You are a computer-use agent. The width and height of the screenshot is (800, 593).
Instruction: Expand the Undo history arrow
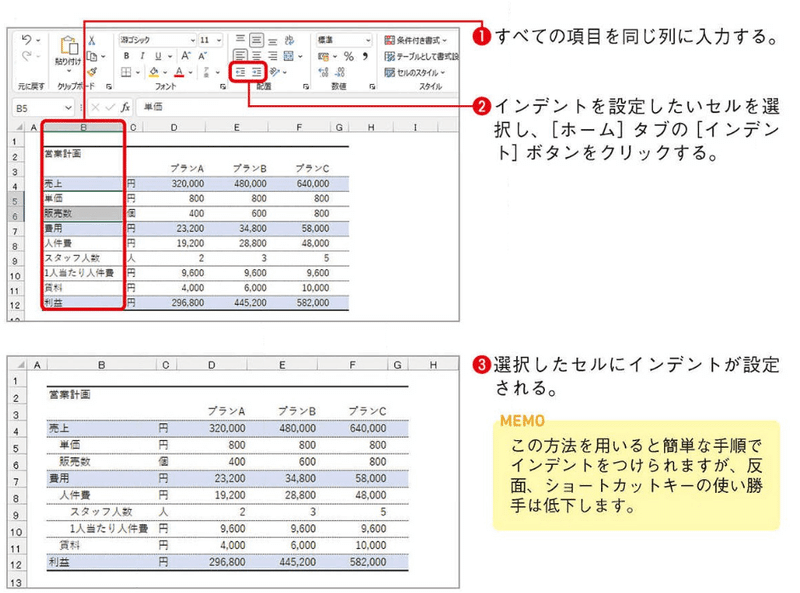[38, 40]
